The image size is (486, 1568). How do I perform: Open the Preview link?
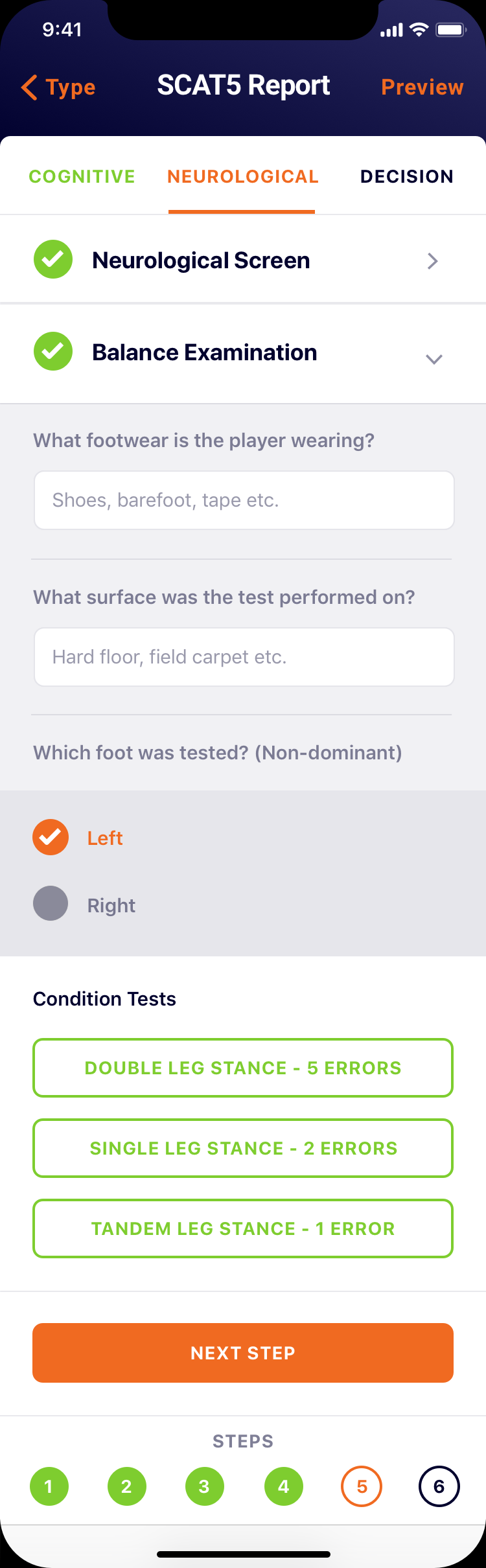(x=422, y=87)
